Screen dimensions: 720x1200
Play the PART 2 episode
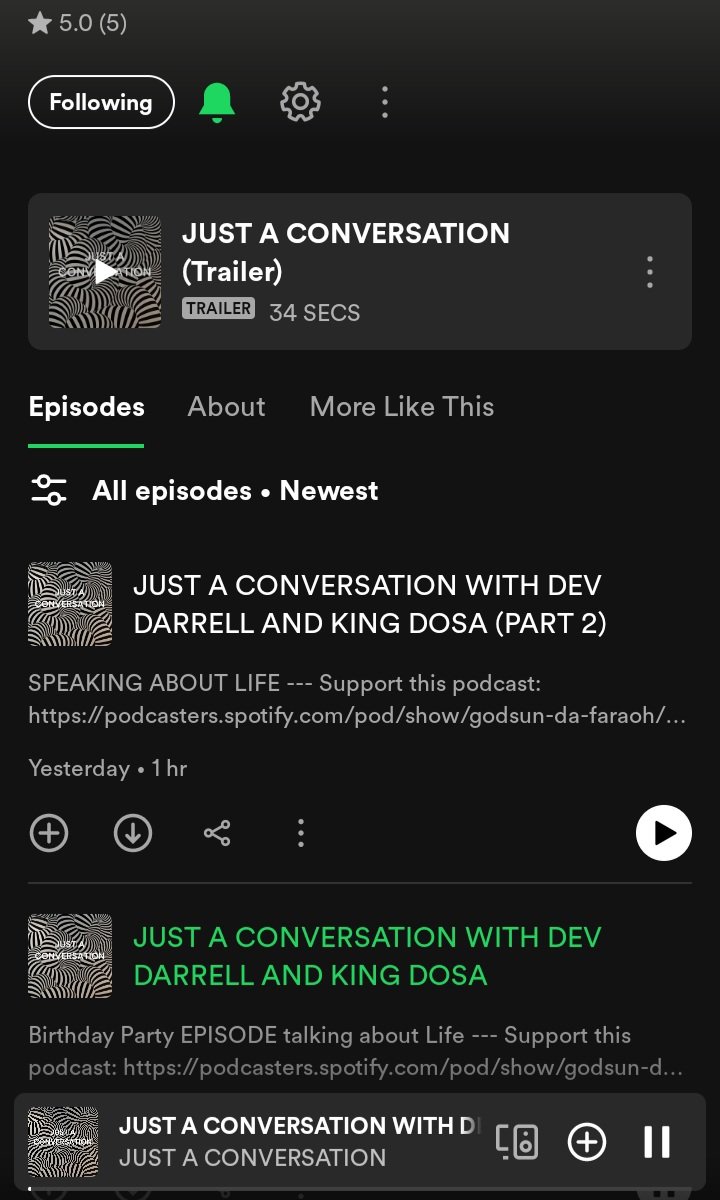coord(664,833)
